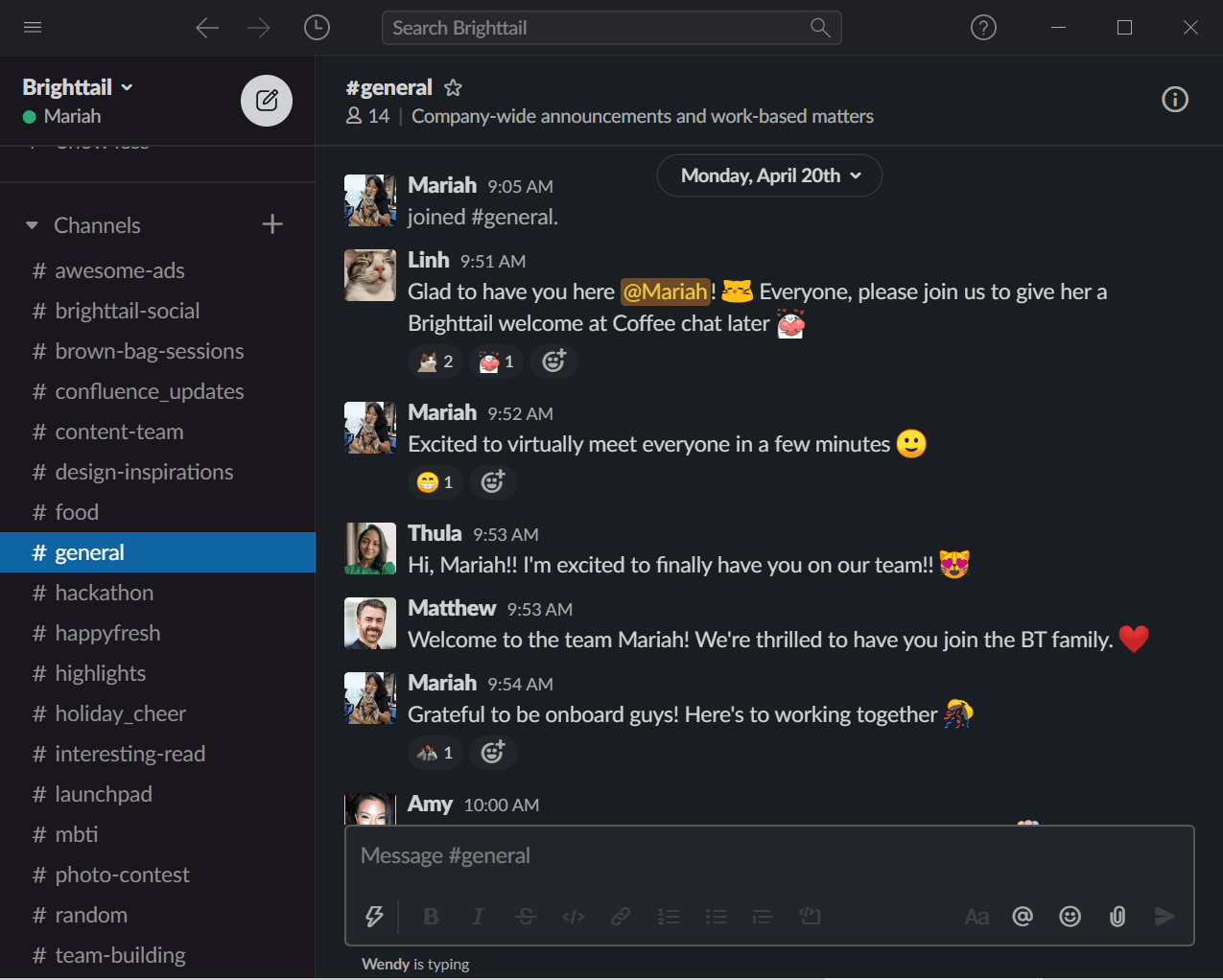Open the compose new message pencil icon

click(x=266, y=101)
